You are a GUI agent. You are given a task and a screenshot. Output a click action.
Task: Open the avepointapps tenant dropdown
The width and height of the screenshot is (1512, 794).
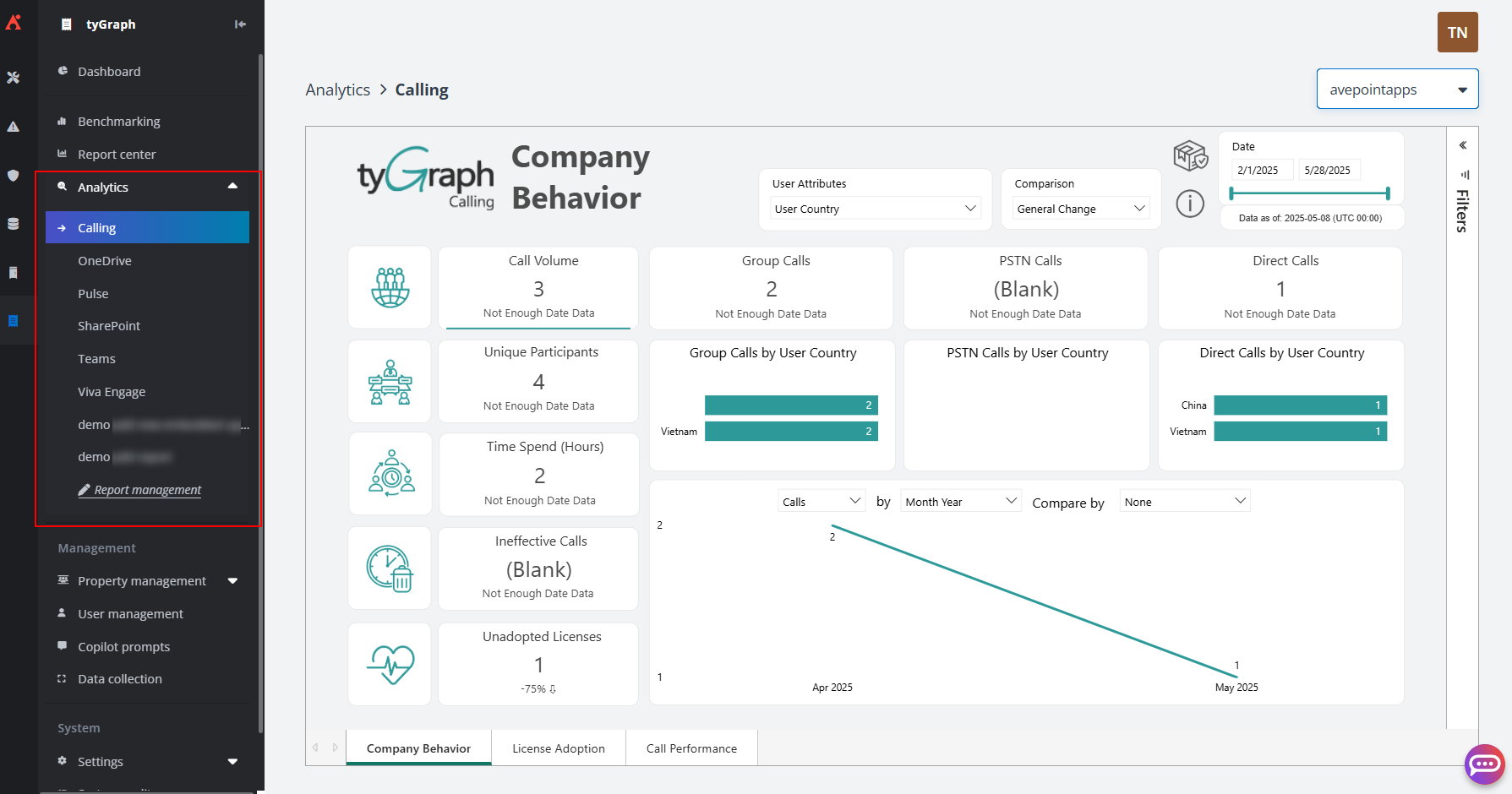(x=1397, y=89)
